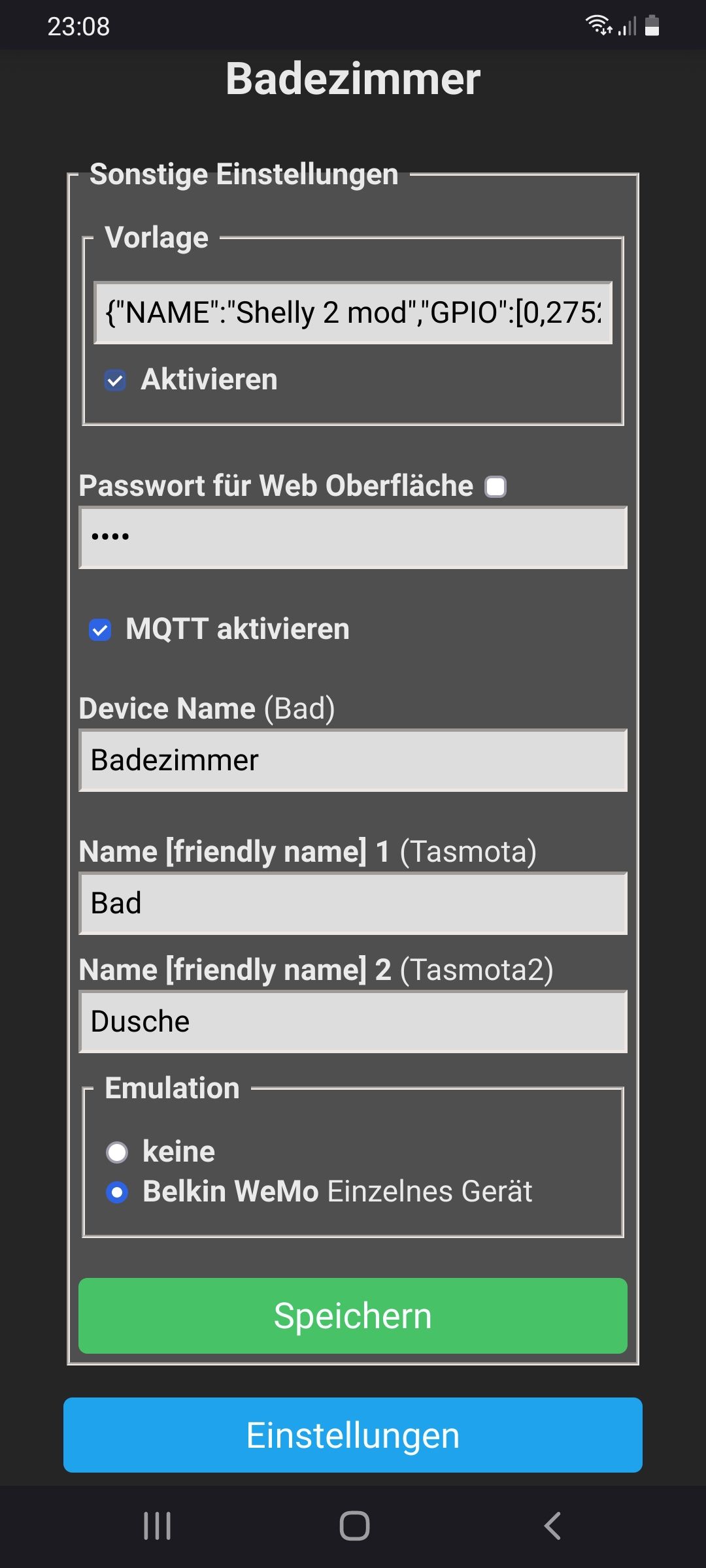Viewport: 706px width, 1568px height.
Task: Tap the status bar clock showing 23:08
Action: (78, 27)
